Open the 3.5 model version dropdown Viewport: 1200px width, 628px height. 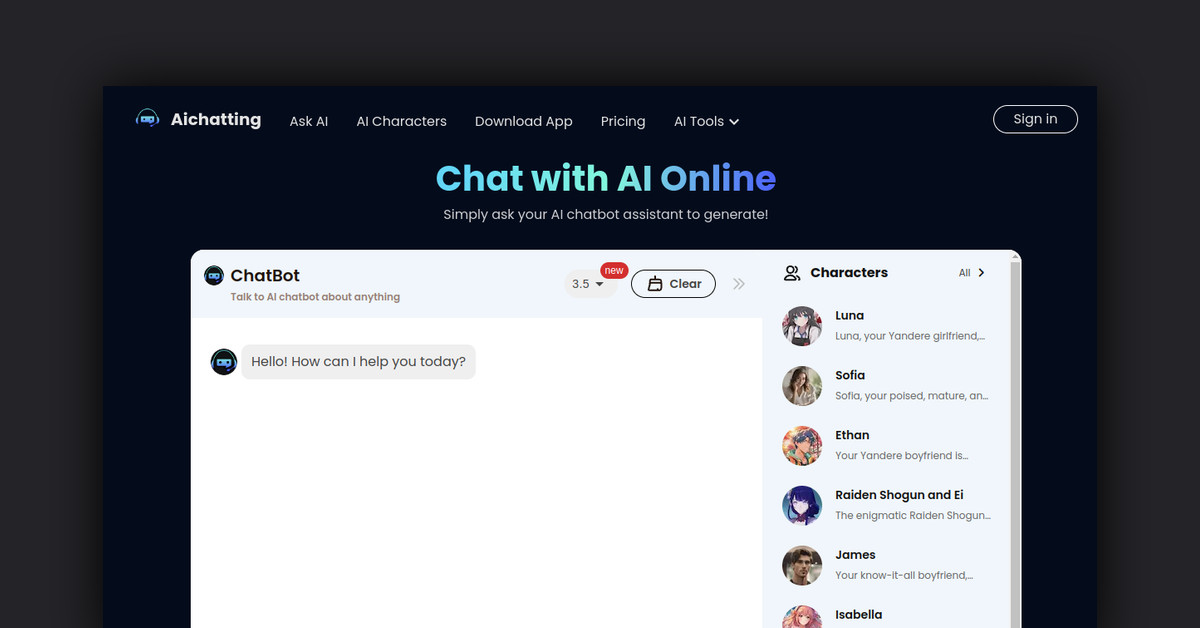[588, 284]
